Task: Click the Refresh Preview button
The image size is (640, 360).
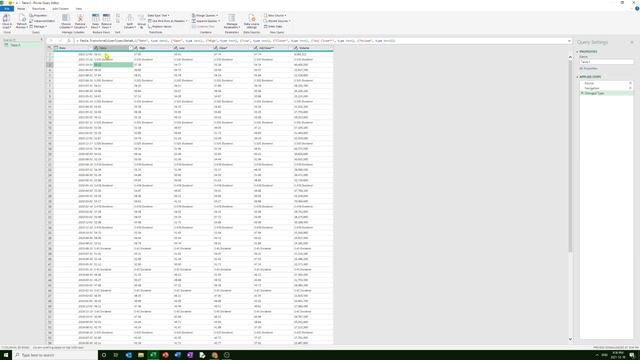Action: 22,21
